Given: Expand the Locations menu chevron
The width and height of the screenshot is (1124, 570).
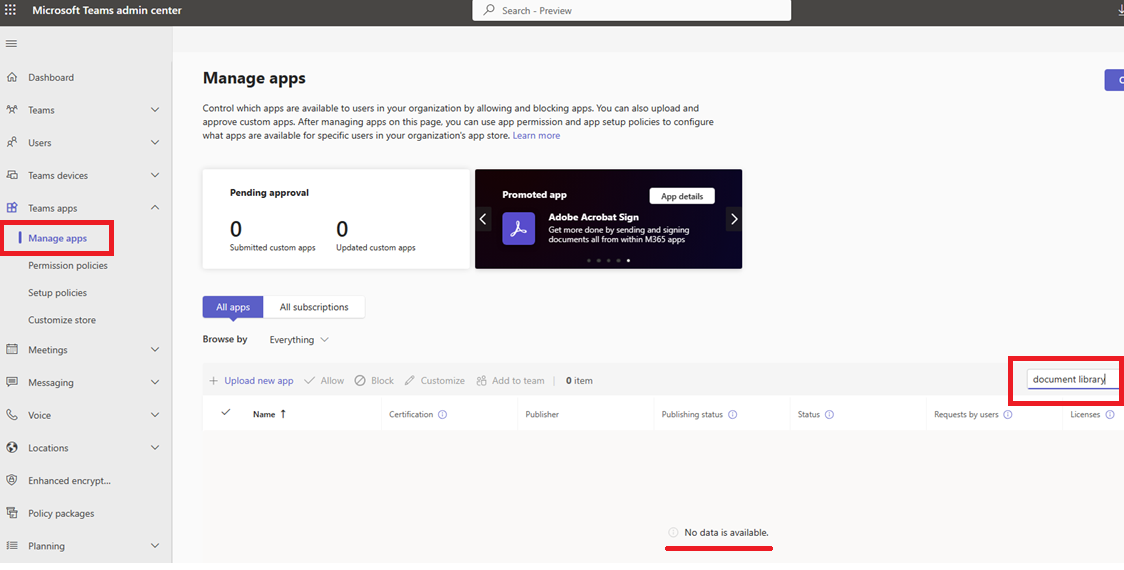Looking at the screenshot, I should (155, 447).
